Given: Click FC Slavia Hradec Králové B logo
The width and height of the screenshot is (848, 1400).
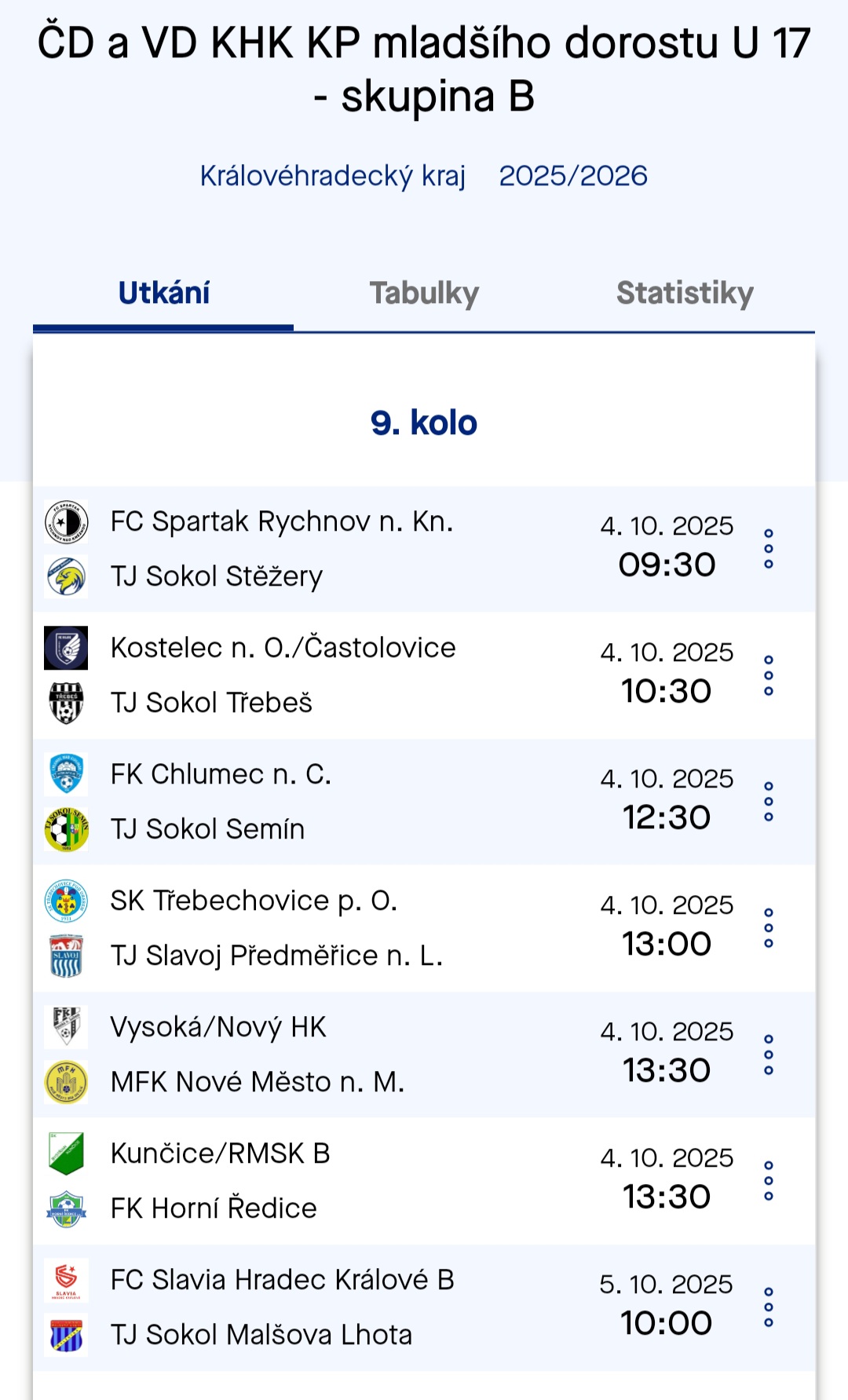Looking at the screenshot, I should click(x=67, y=1280).
